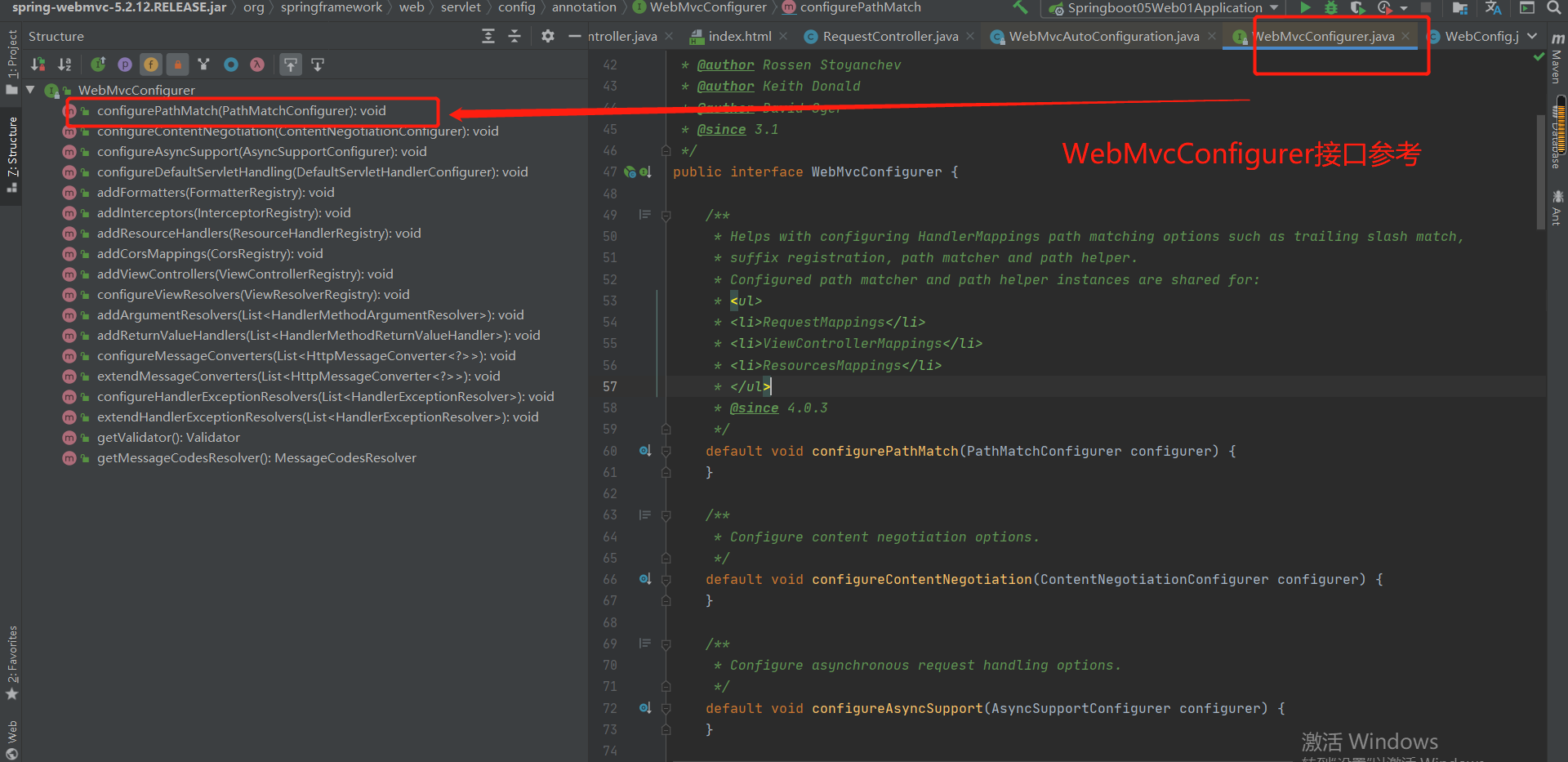Toggle Sort by Visibility in Structure
This screenshot has width=1568, height=762.
[38, 65]
